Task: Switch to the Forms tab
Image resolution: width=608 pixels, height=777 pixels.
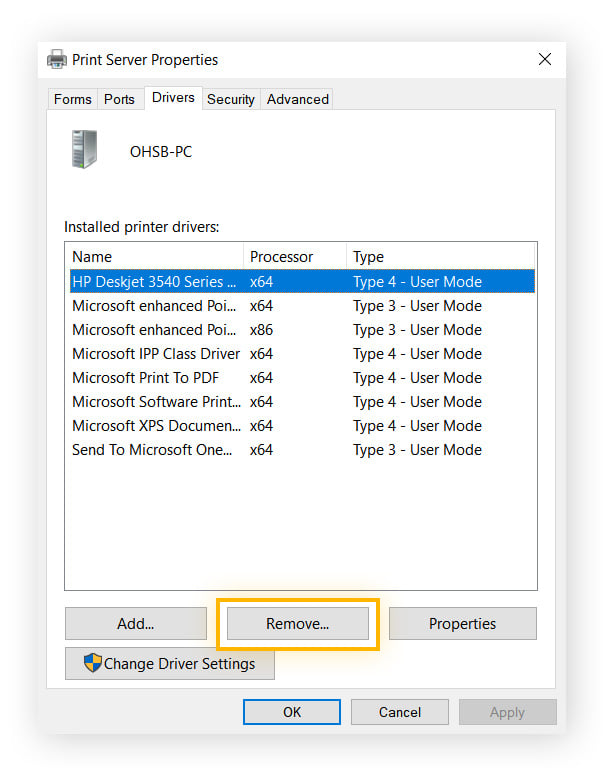Action: [x=72, y=99]
